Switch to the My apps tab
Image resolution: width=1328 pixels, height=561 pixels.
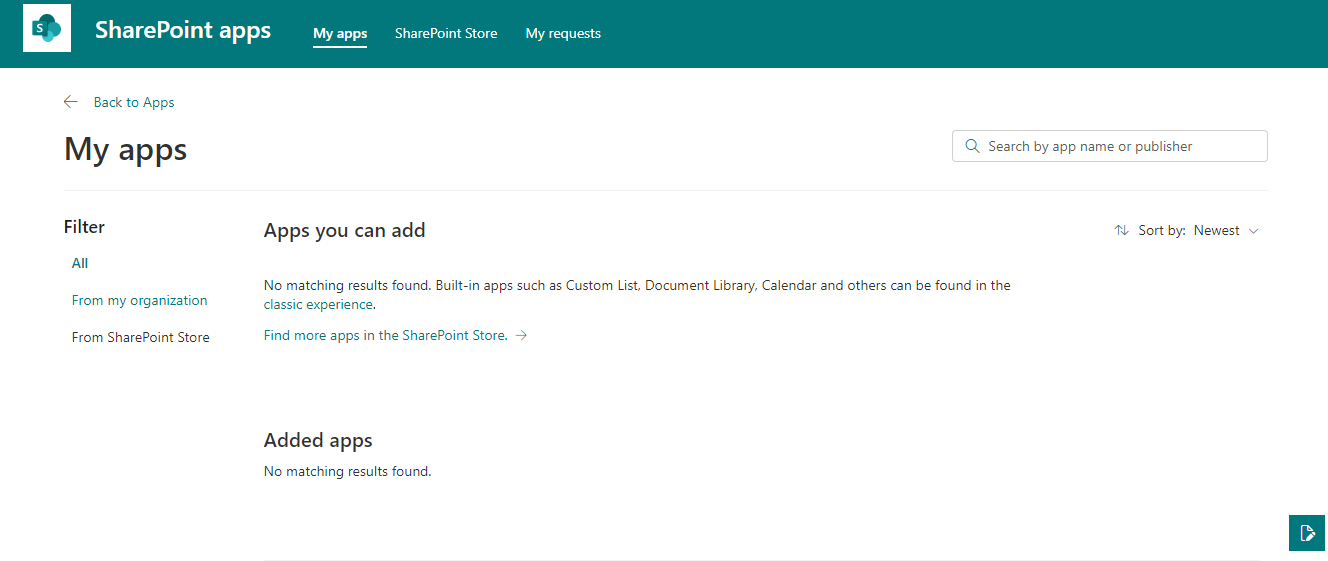click(x=340, y=33)
